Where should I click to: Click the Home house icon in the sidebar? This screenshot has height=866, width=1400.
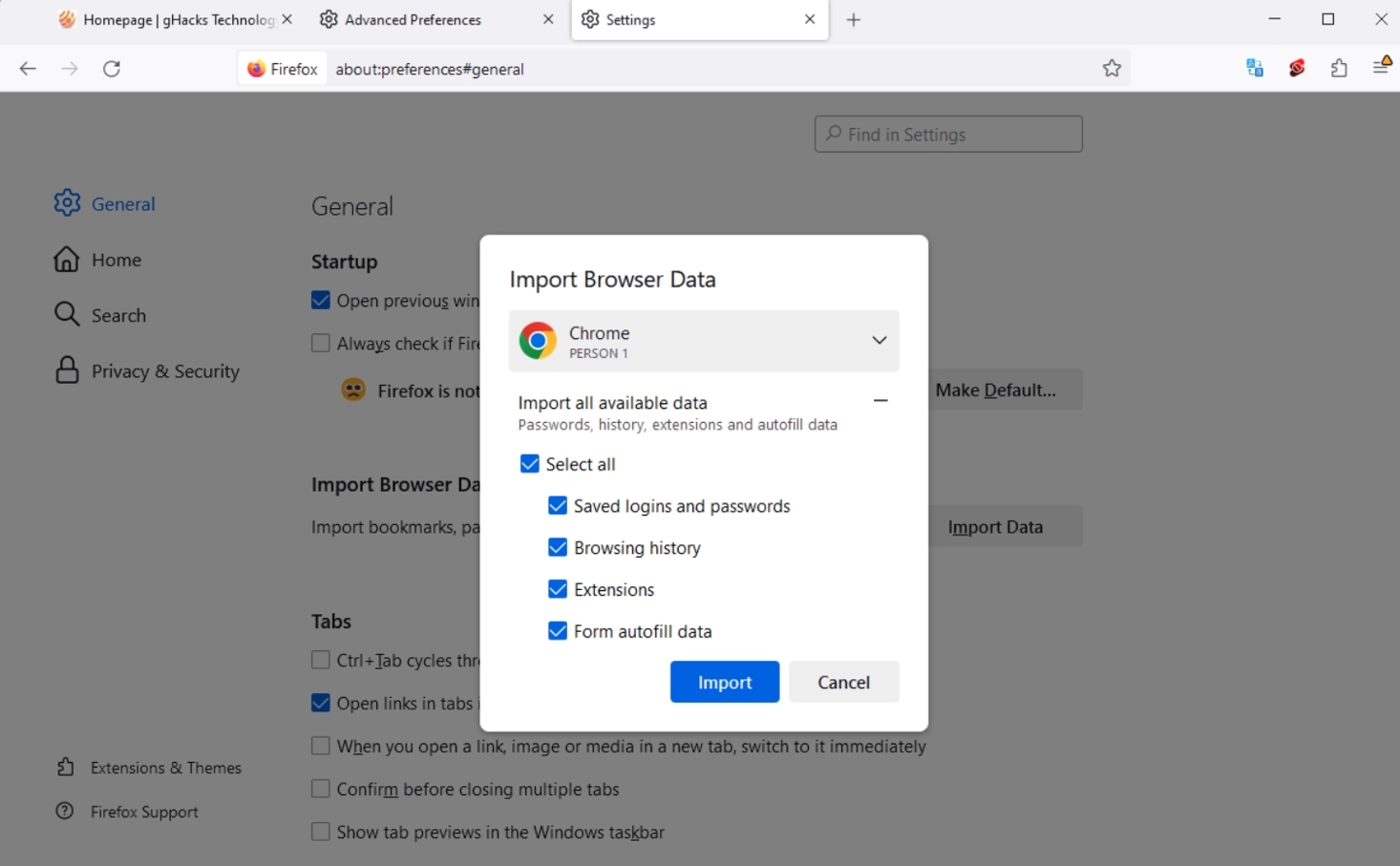67,260
